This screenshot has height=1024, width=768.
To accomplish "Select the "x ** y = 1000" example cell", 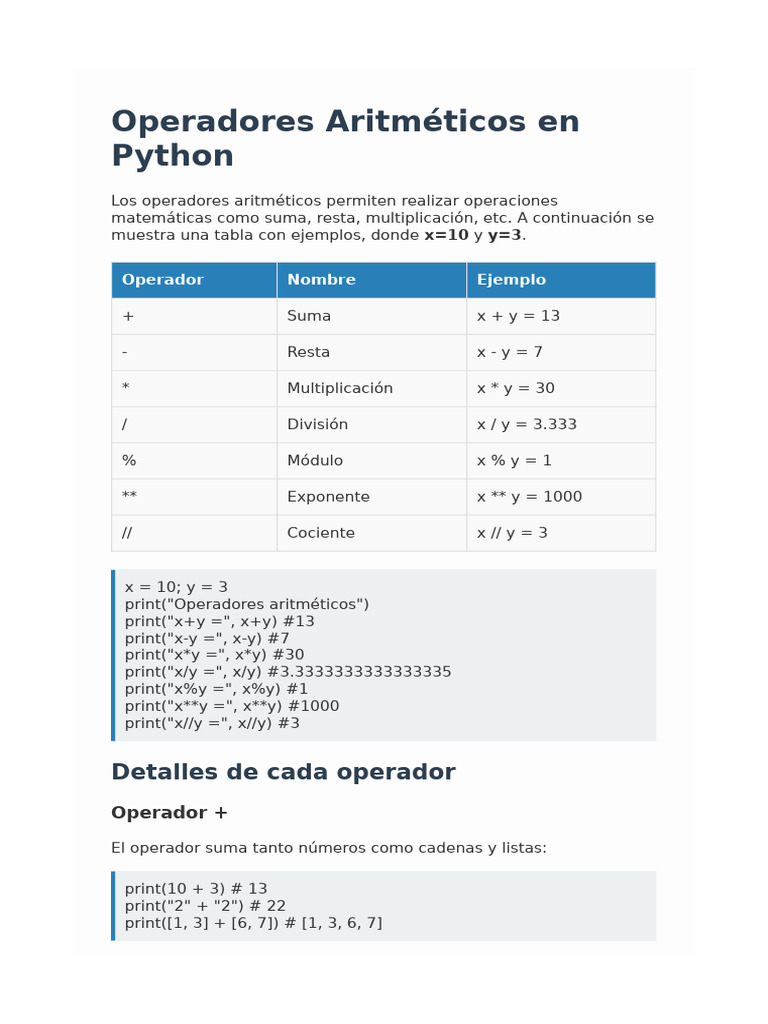I will 529,497.
